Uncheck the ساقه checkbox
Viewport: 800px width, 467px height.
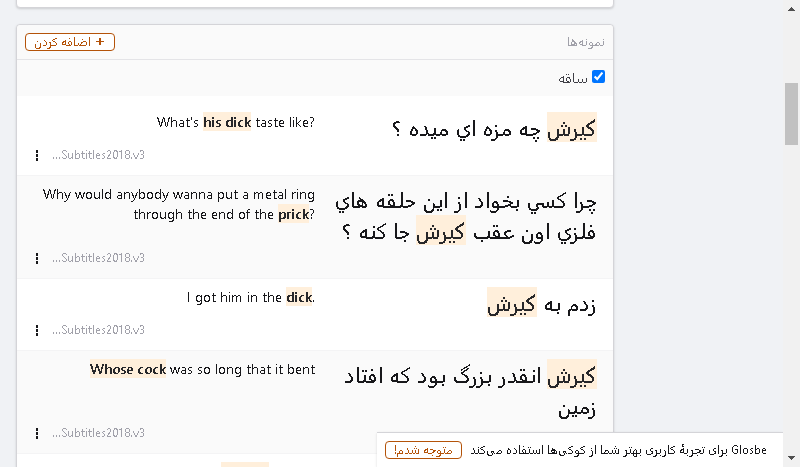(x=598, y=77)
